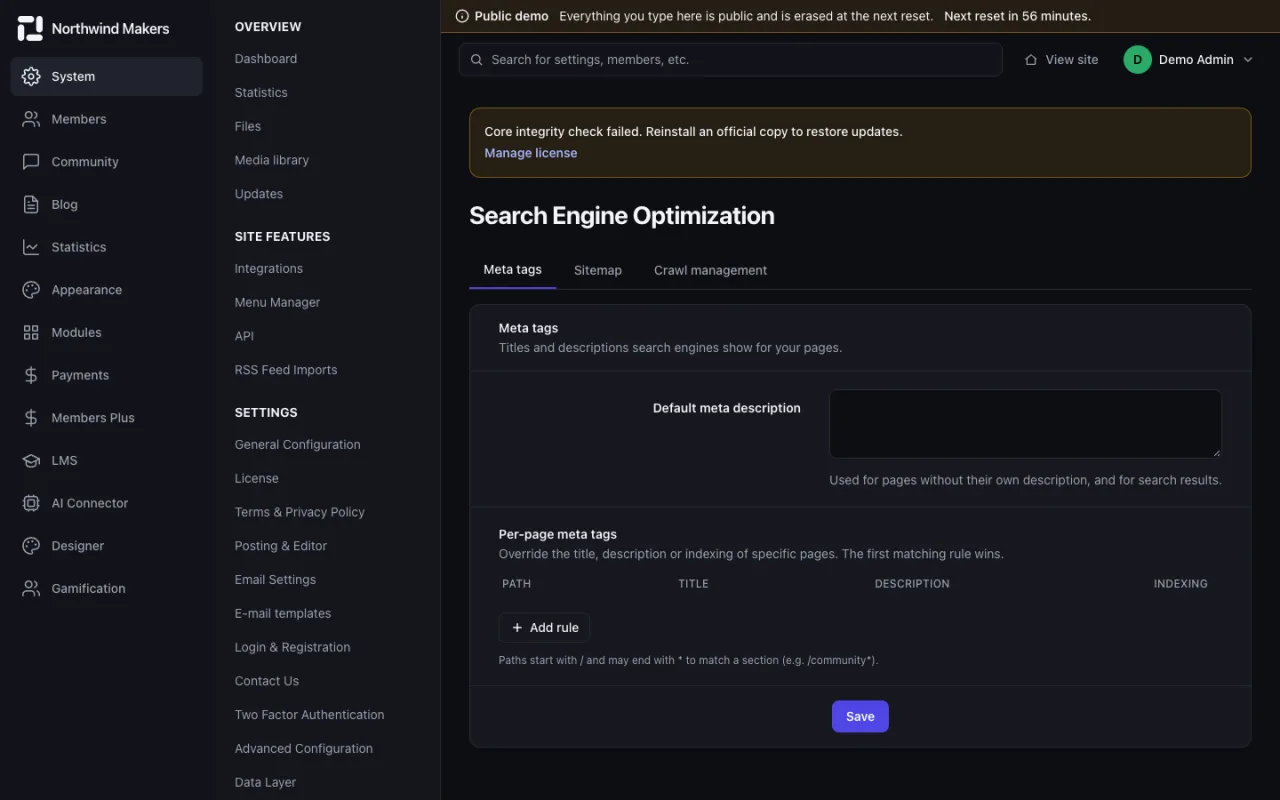Open License settings item
The width and height of the screenshot is (1280, 800).
[x=257, y=479]
